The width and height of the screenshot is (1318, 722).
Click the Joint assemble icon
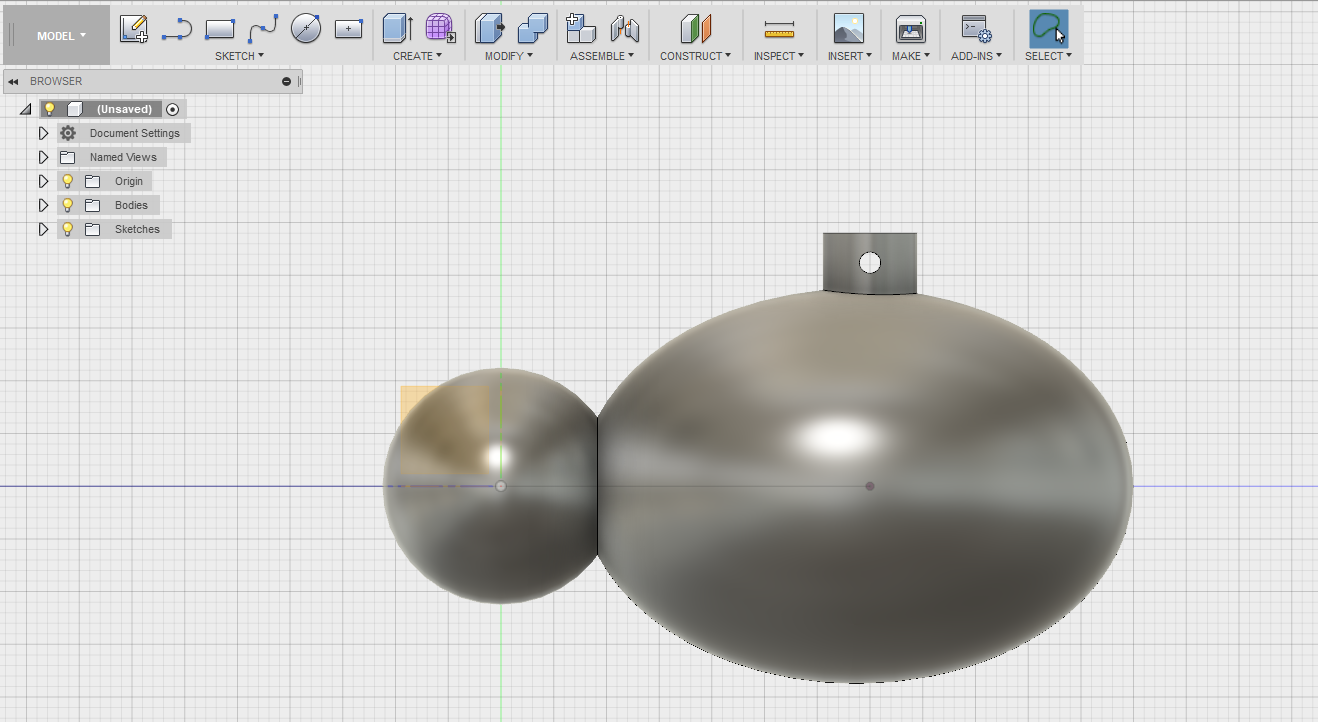pos(624,29)
